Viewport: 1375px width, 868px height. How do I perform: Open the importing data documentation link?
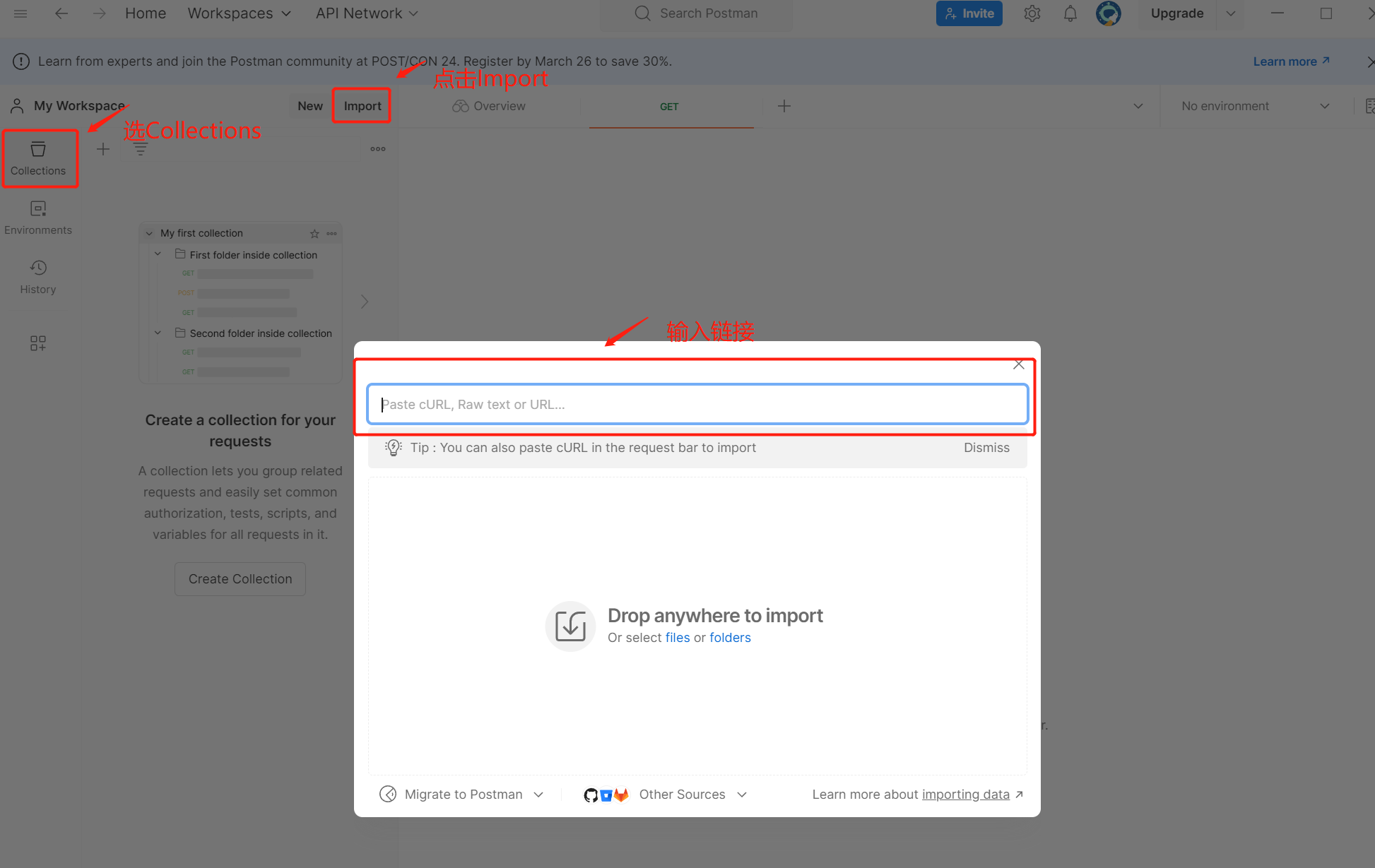coord(966,795)
